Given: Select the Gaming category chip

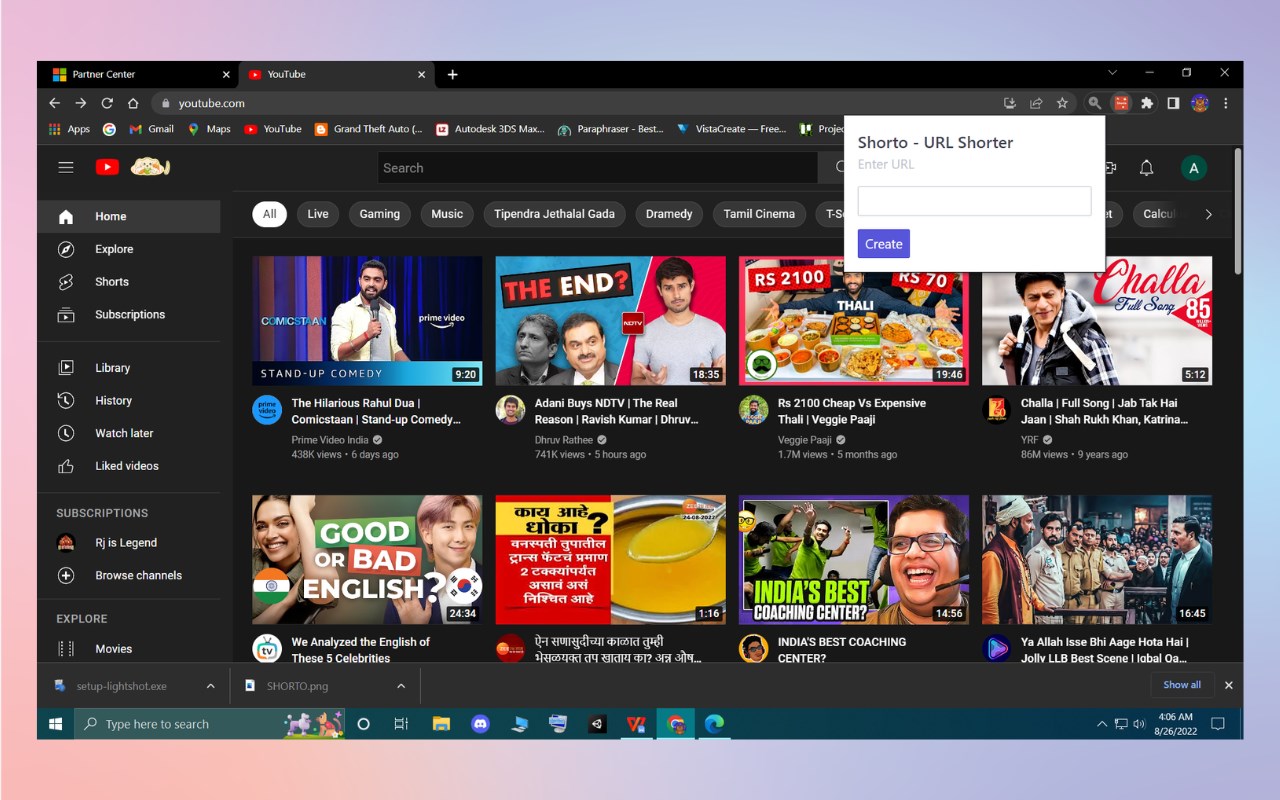Looking at the screenshot, I should [380, 214].
